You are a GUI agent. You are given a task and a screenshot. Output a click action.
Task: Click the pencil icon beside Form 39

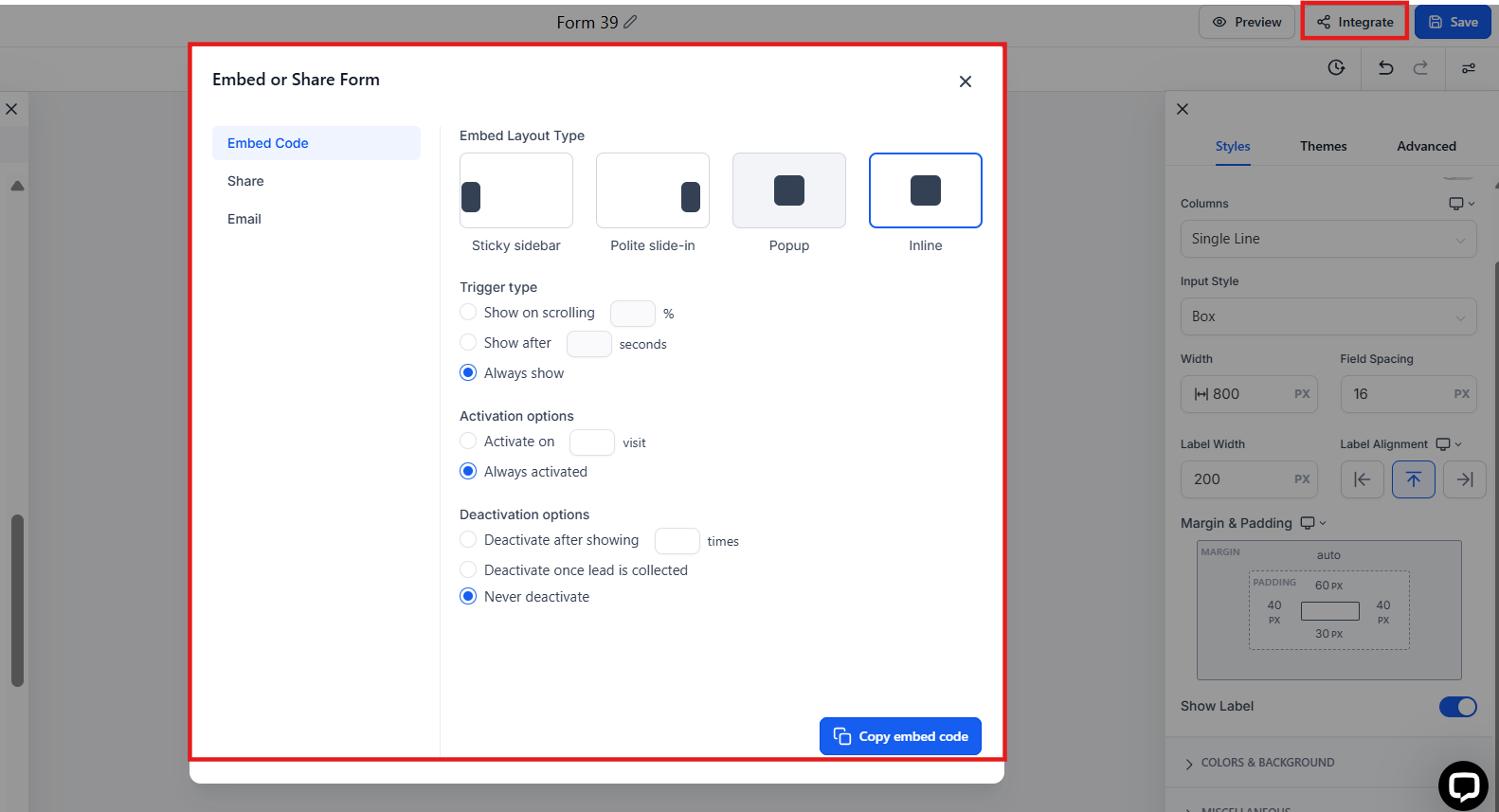click(x=630, y=22)
